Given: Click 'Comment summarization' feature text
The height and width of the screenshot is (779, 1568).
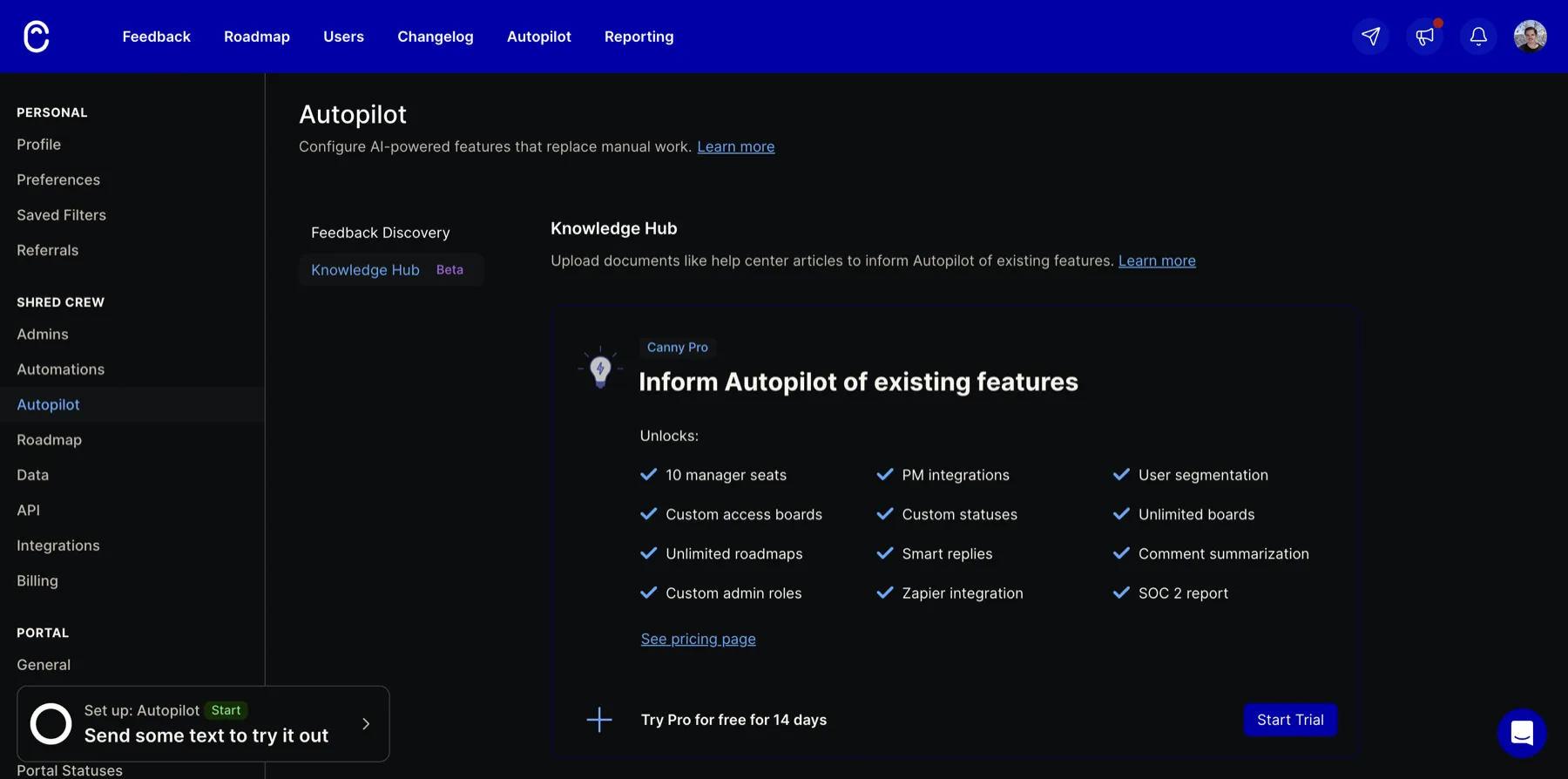Looking at the screenshot, I should 1224,553.
